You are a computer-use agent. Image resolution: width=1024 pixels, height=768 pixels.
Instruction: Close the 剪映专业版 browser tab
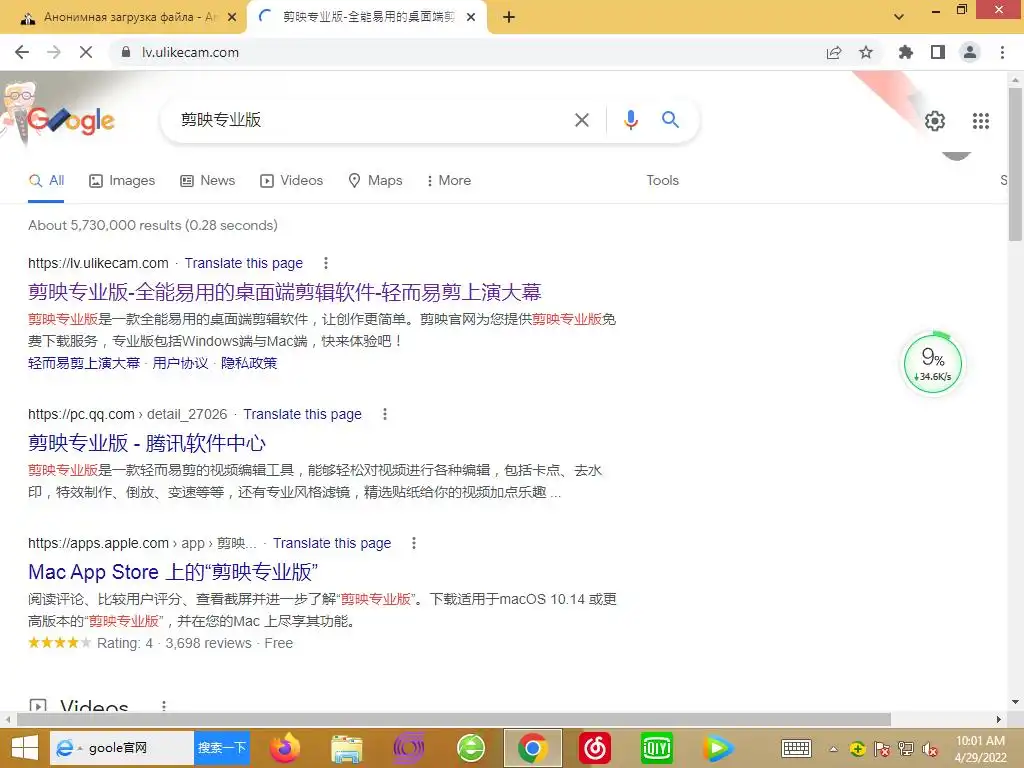[471, 18]
